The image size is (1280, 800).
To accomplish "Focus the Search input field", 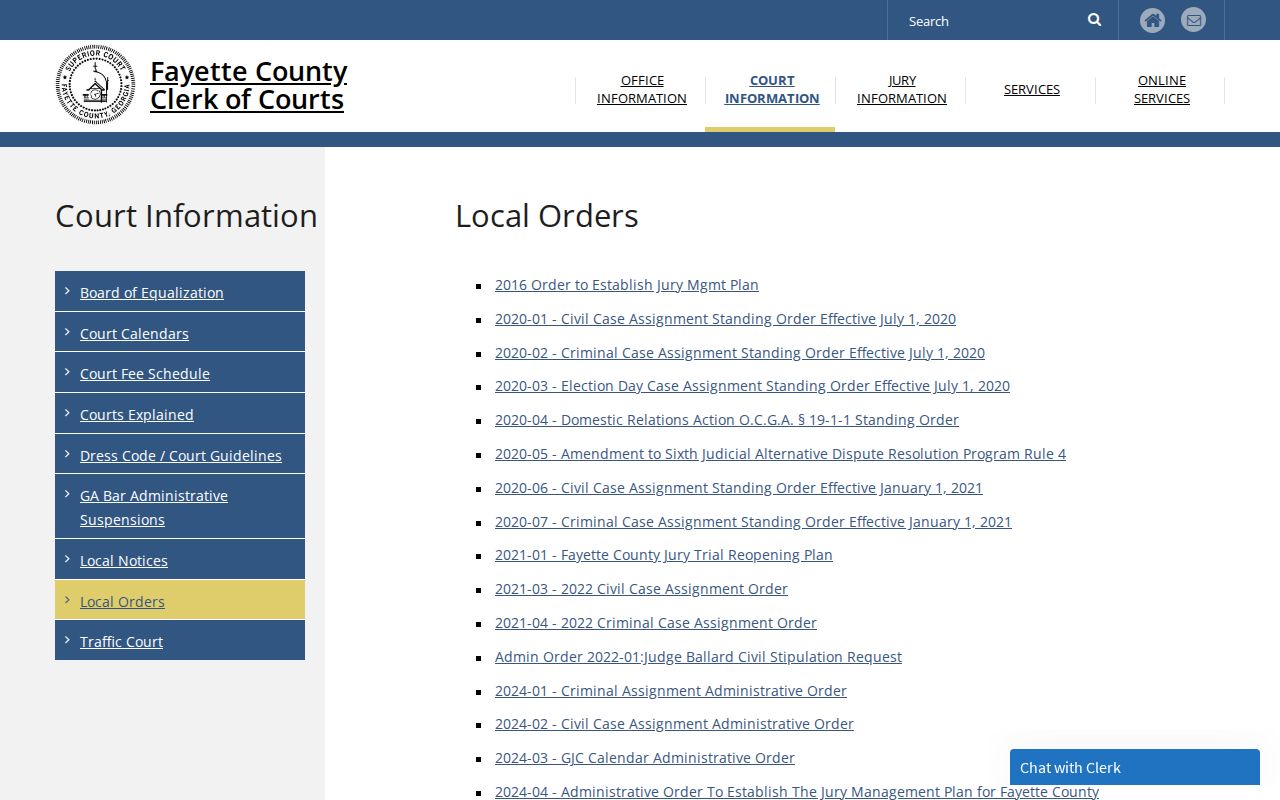I will coord(990,20).
